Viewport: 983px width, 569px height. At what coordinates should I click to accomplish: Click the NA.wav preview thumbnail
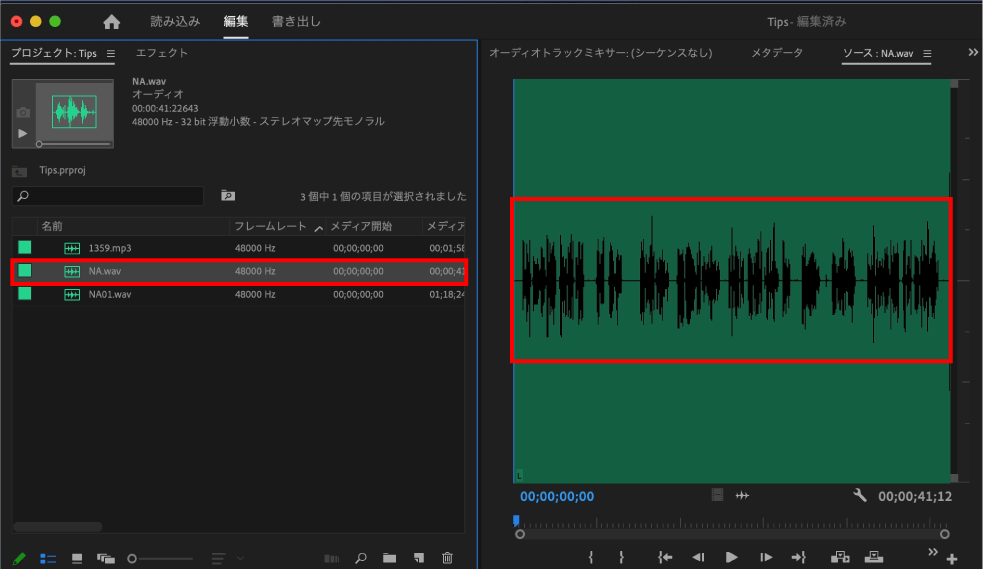pos(74,112)
